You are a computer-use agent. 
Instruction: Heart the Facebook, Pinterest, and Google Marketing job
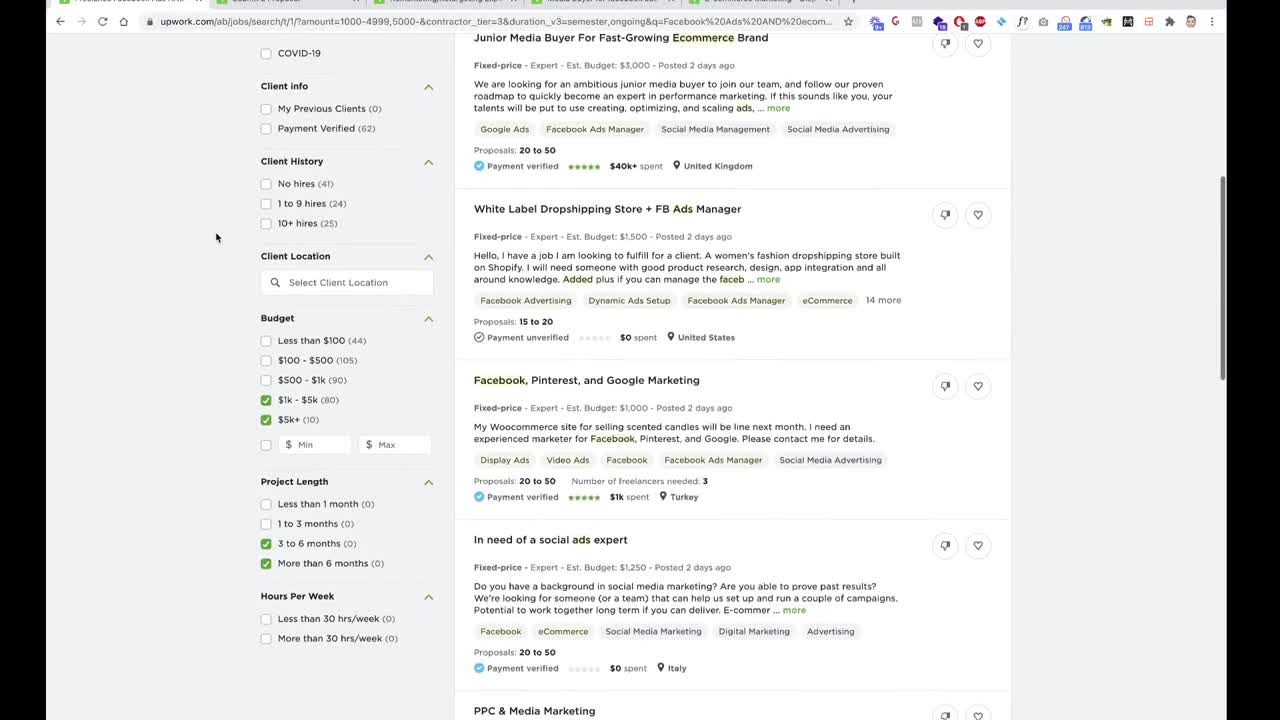978,385
